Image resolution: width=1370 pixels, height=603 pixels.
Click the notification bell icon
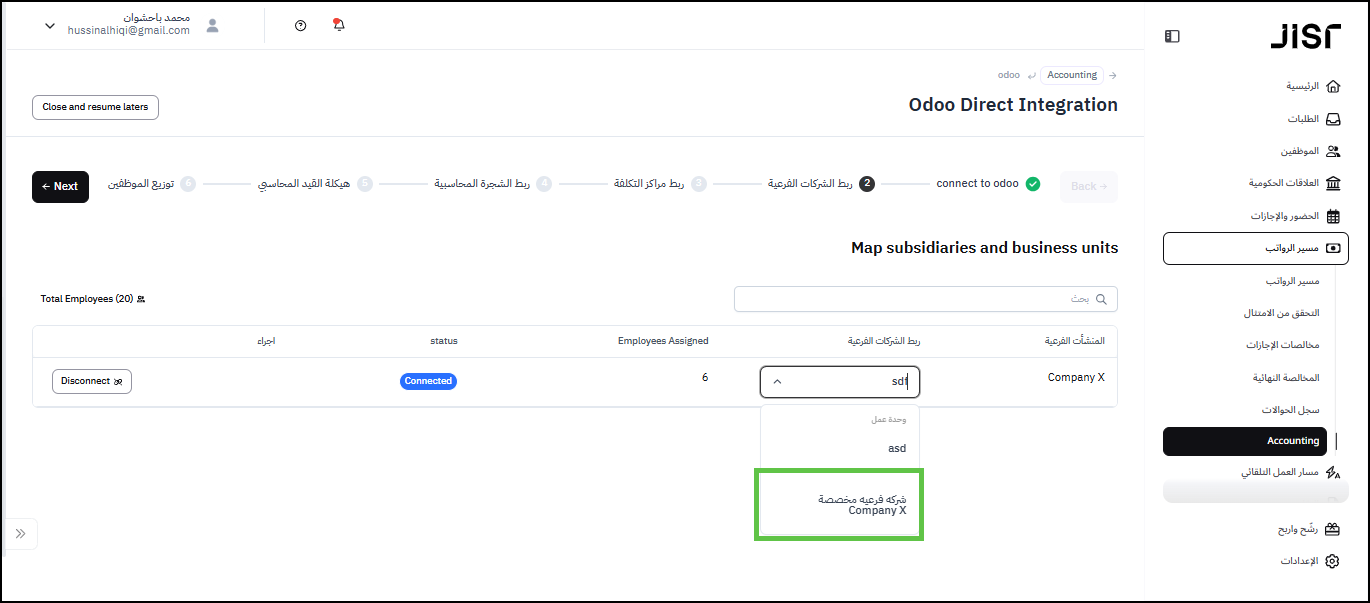click(338, 25)
